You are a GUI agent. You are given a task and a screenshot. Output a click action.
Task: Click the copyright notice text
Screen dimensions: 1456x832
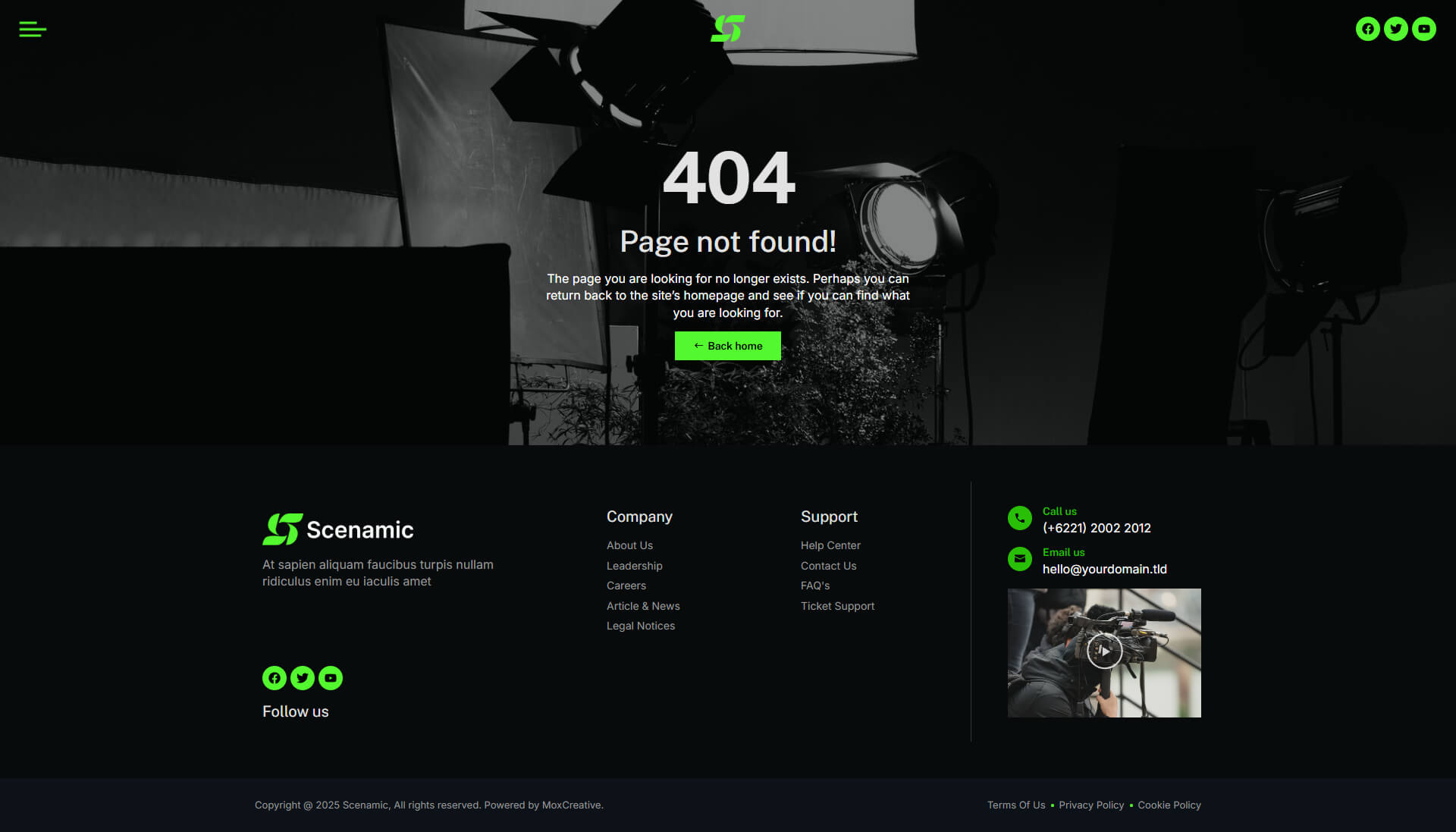tap(428, 805)
